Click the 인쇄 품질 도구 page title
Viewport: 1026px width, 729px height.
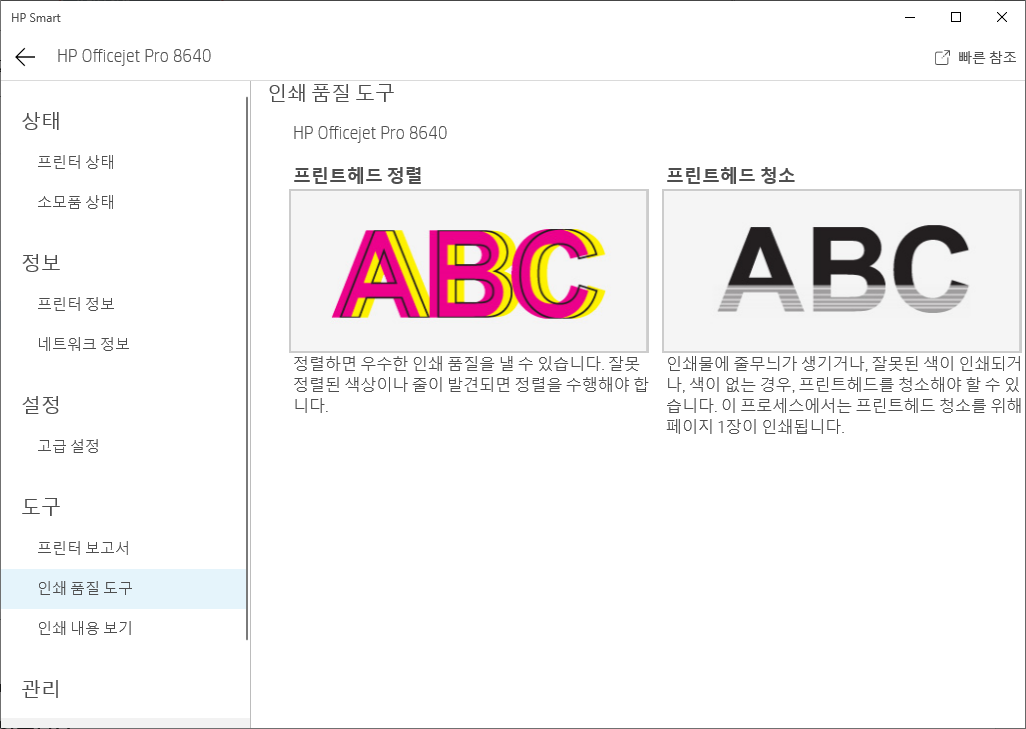[331, 93]
